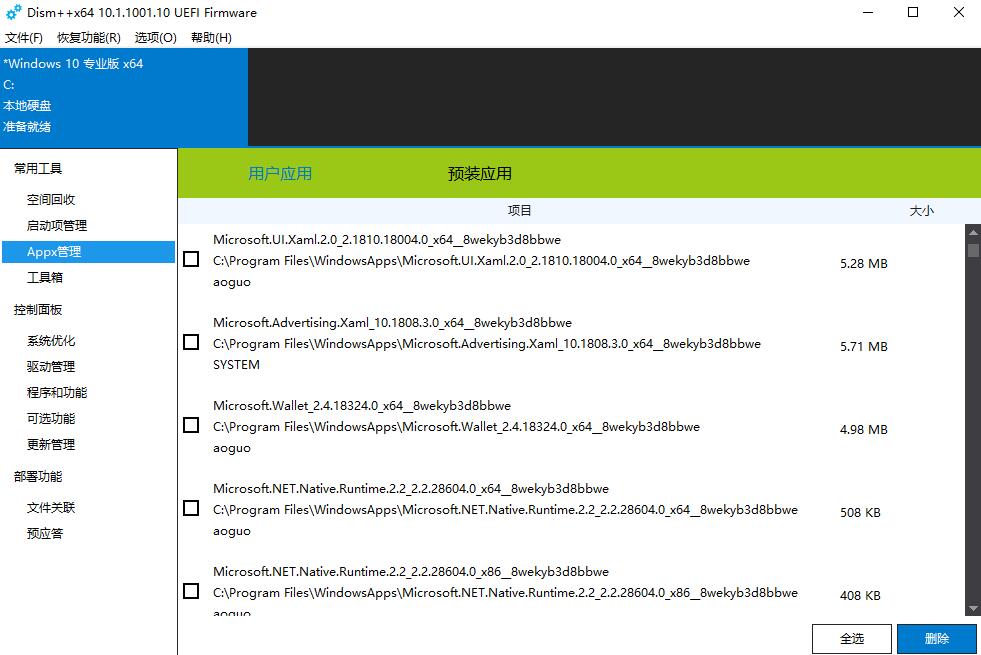Click the scrollbar up arrow in app list

click(973, 232)
